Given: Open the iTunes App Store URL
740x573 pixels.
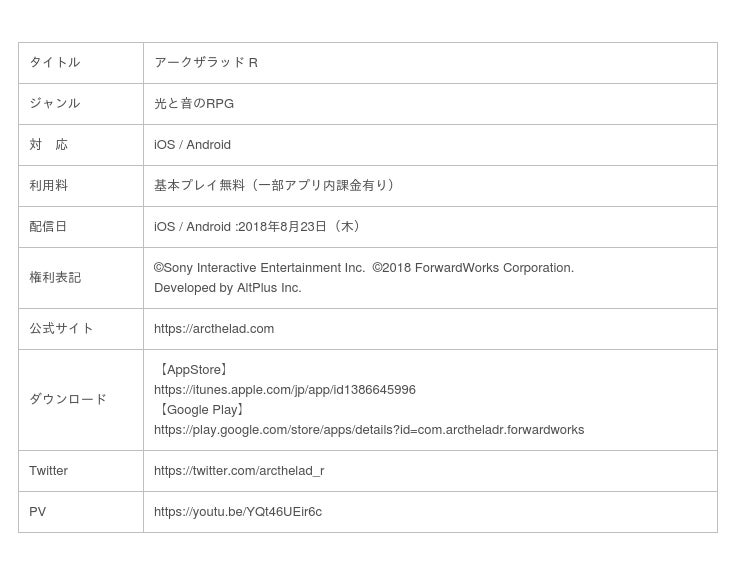Looking at the screenshot, I should point(284,390).
